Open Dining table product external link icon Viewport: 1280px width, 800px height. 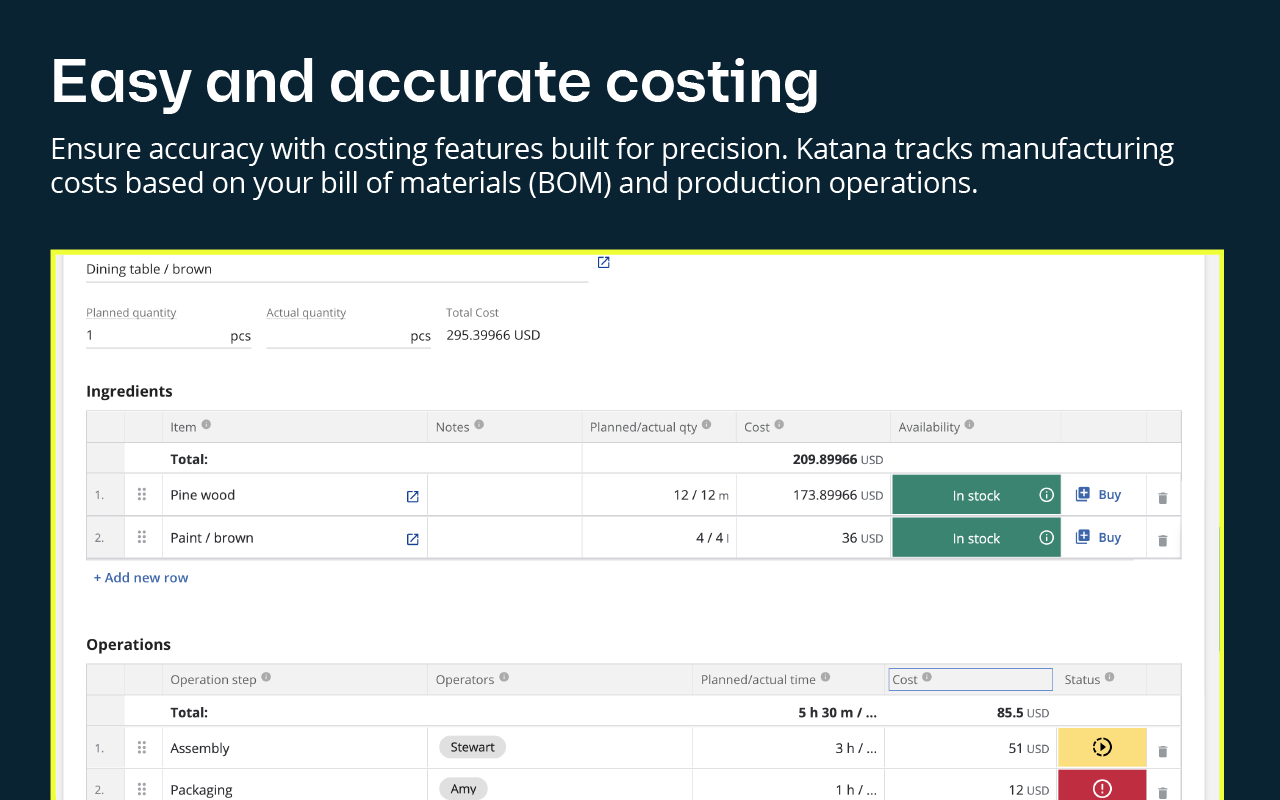click(603, 263)
